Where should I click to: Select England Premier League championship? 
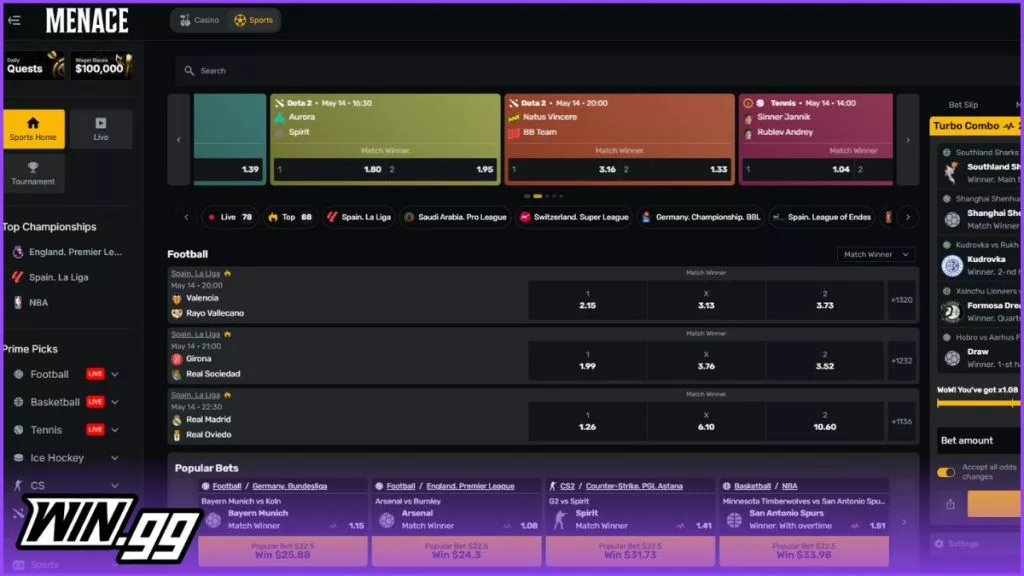pos(68,252)
